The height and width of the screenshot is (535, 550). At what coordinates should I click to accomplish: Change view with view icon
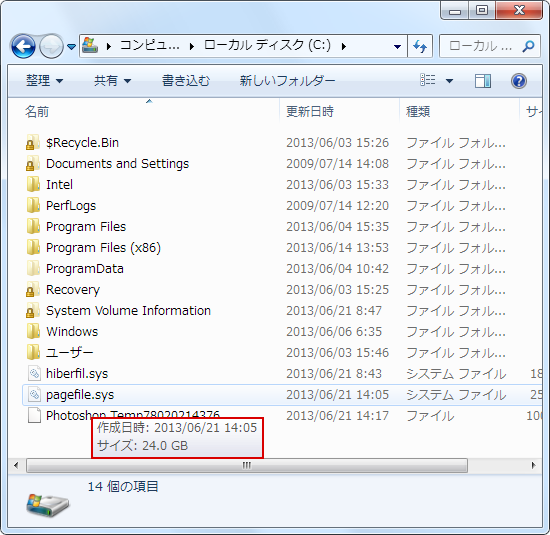coord(428,80)
